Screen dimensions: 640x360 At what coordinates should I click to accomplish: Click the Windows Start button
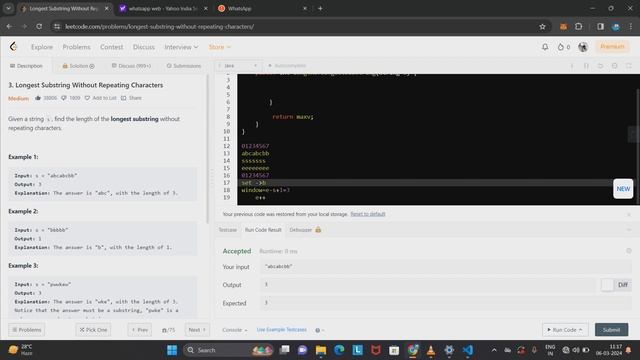[x=172, y=350]
